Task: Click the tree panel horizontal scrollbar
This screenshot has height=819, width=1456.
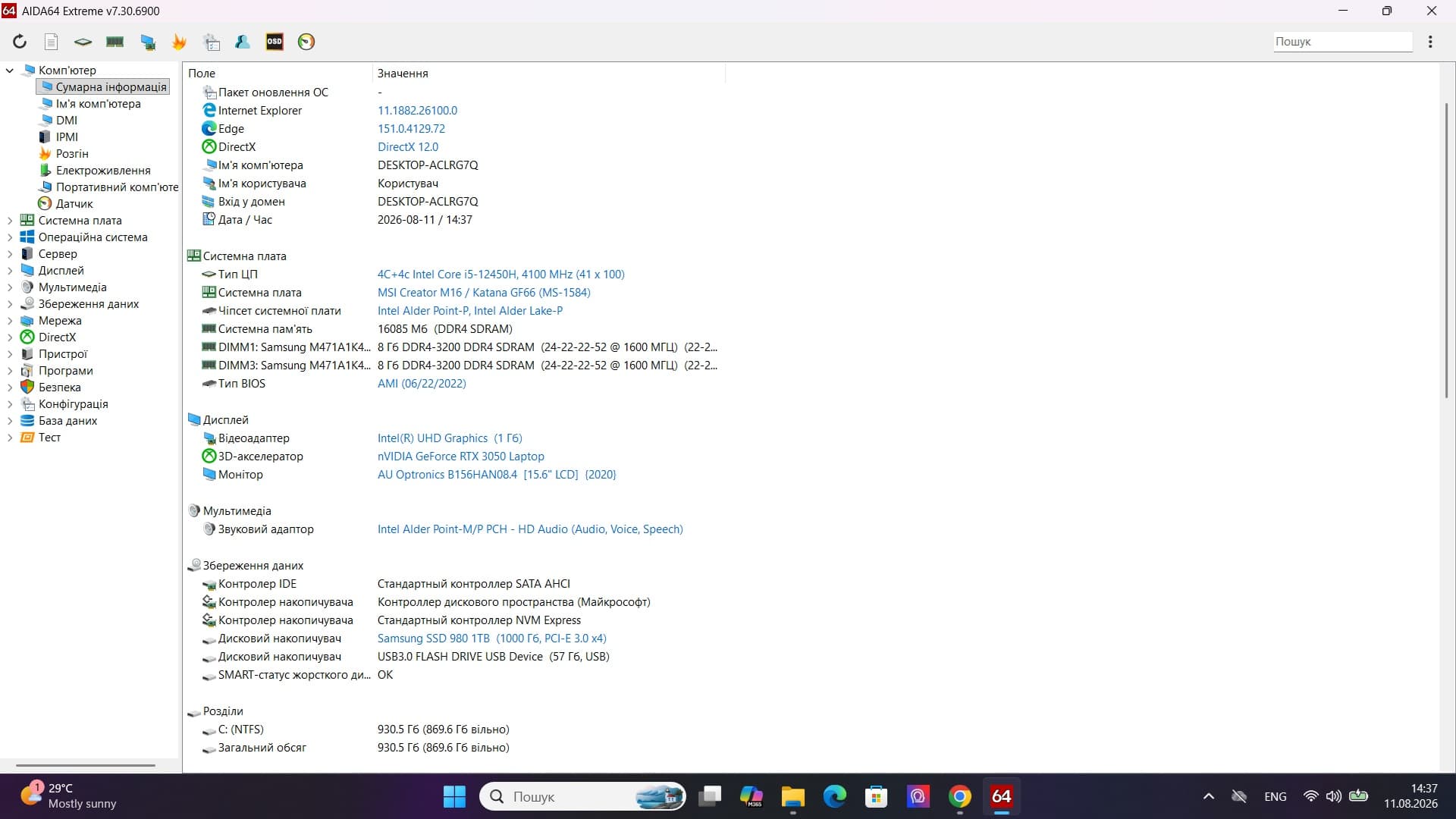Action: (86, 765)
